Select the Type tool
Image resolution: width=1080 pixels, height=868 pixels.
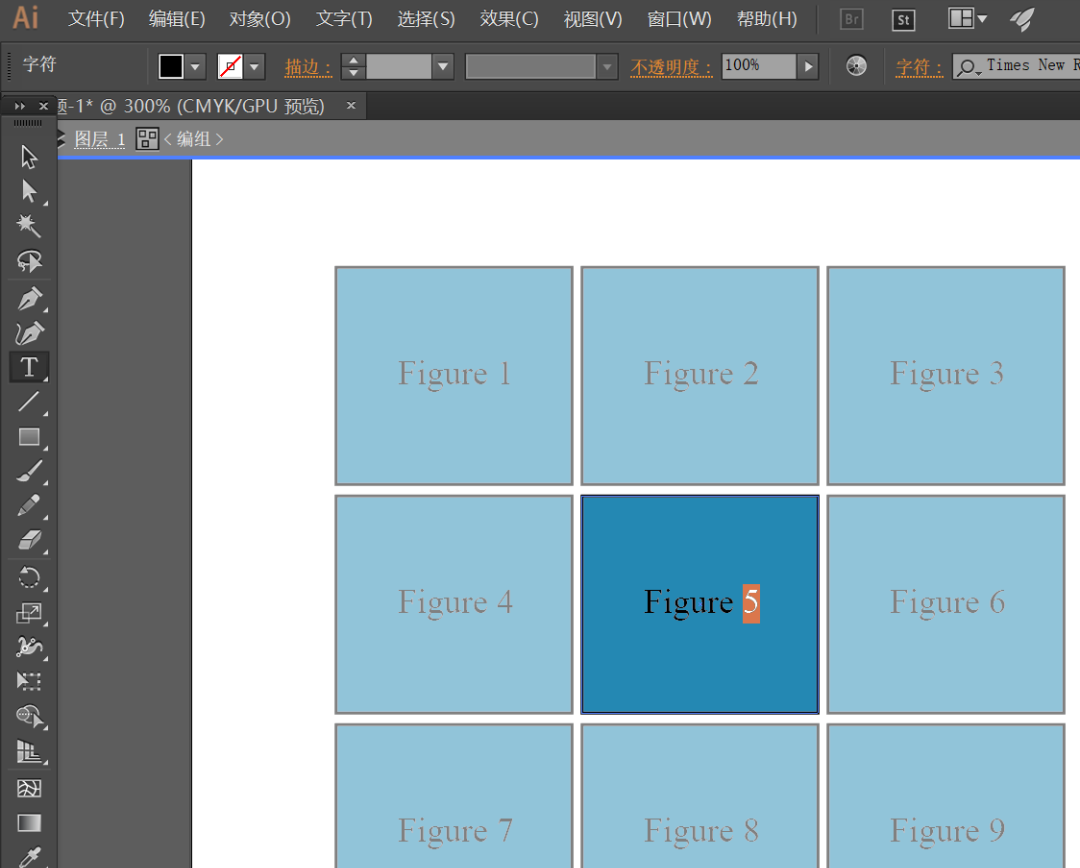[29, 367]
